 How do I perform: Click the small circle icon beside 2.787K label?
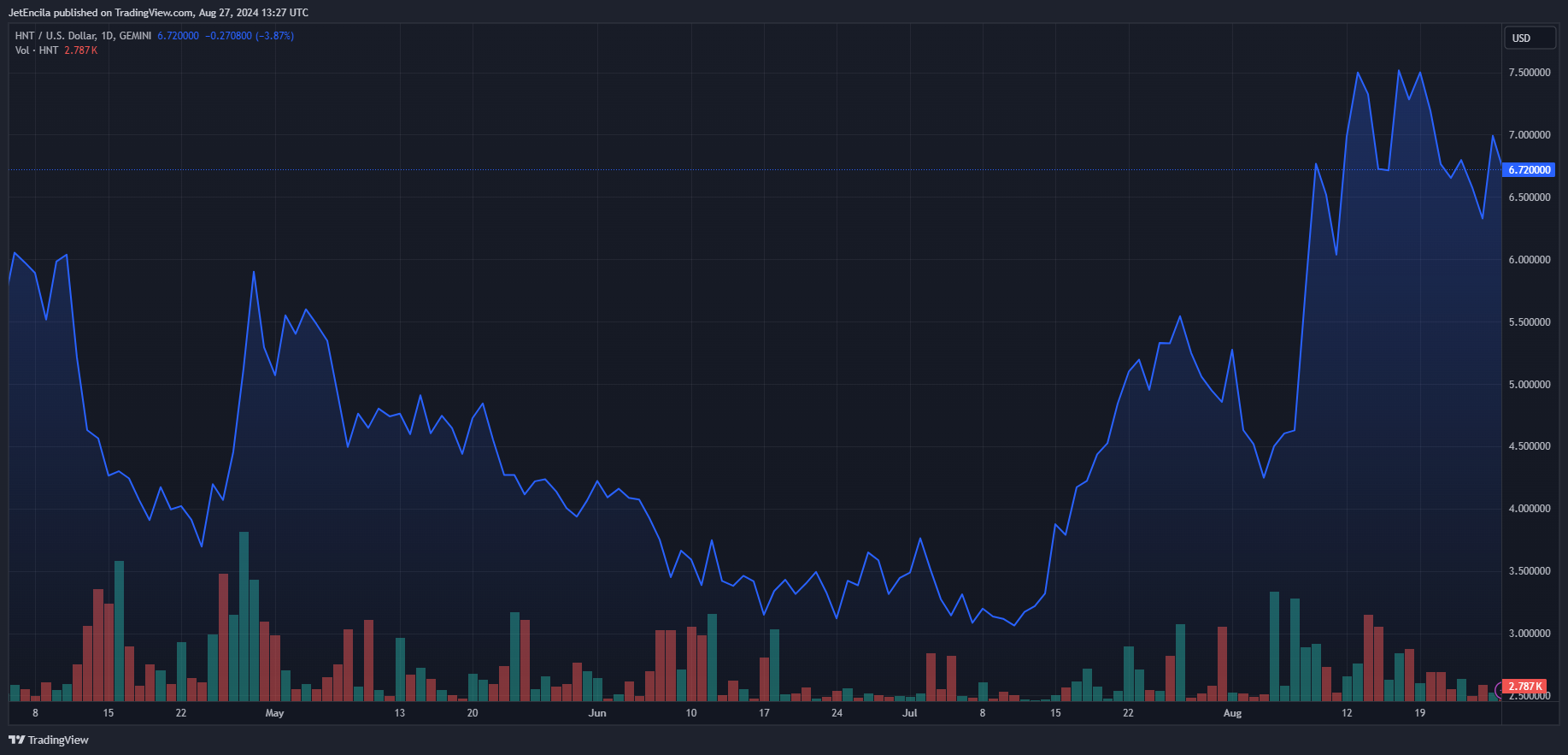point(1499,689)
